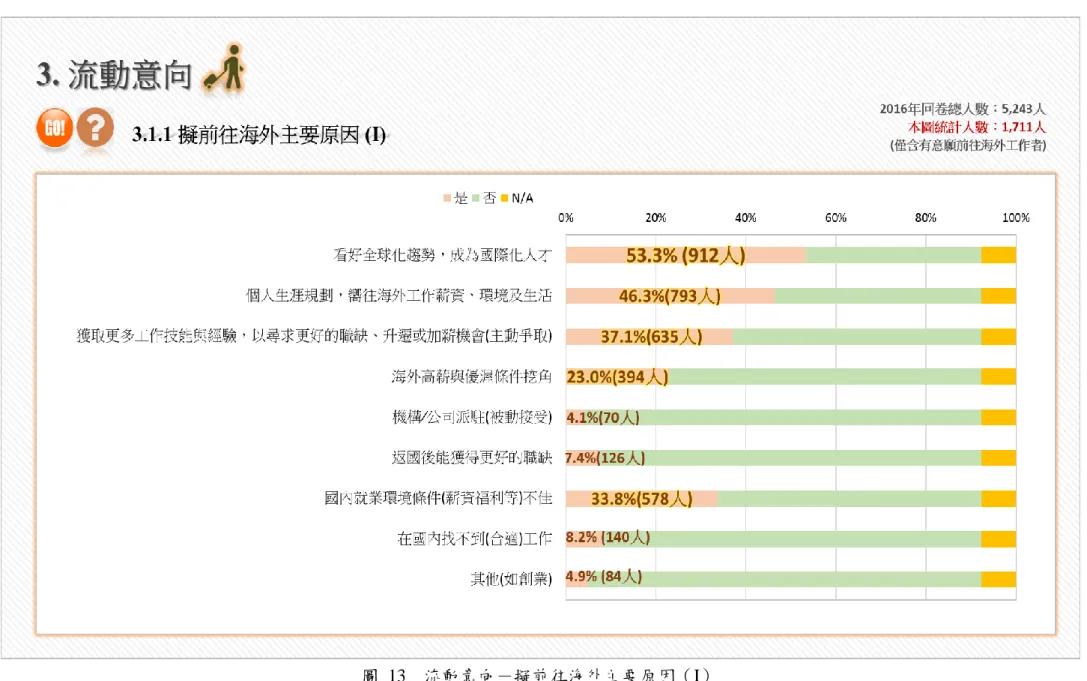Click the 國內就業環境條件不佳 category label
The image size is (1087, 681).
pos(438,499)
